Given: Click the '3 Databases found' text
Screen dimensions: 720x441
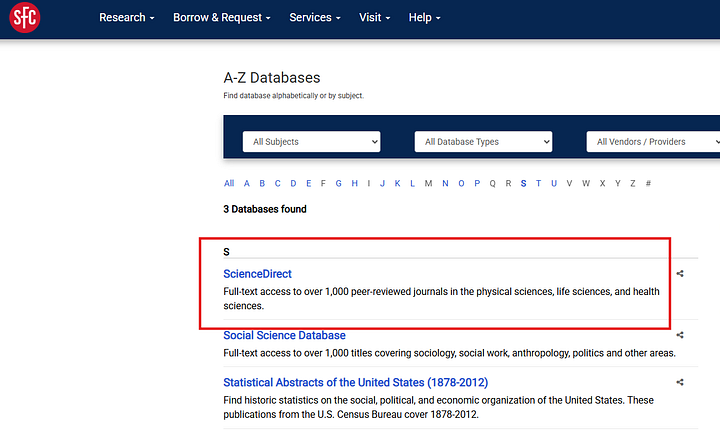Looking at the screenshot, I should pyautogui.click(x=265, y=209).
